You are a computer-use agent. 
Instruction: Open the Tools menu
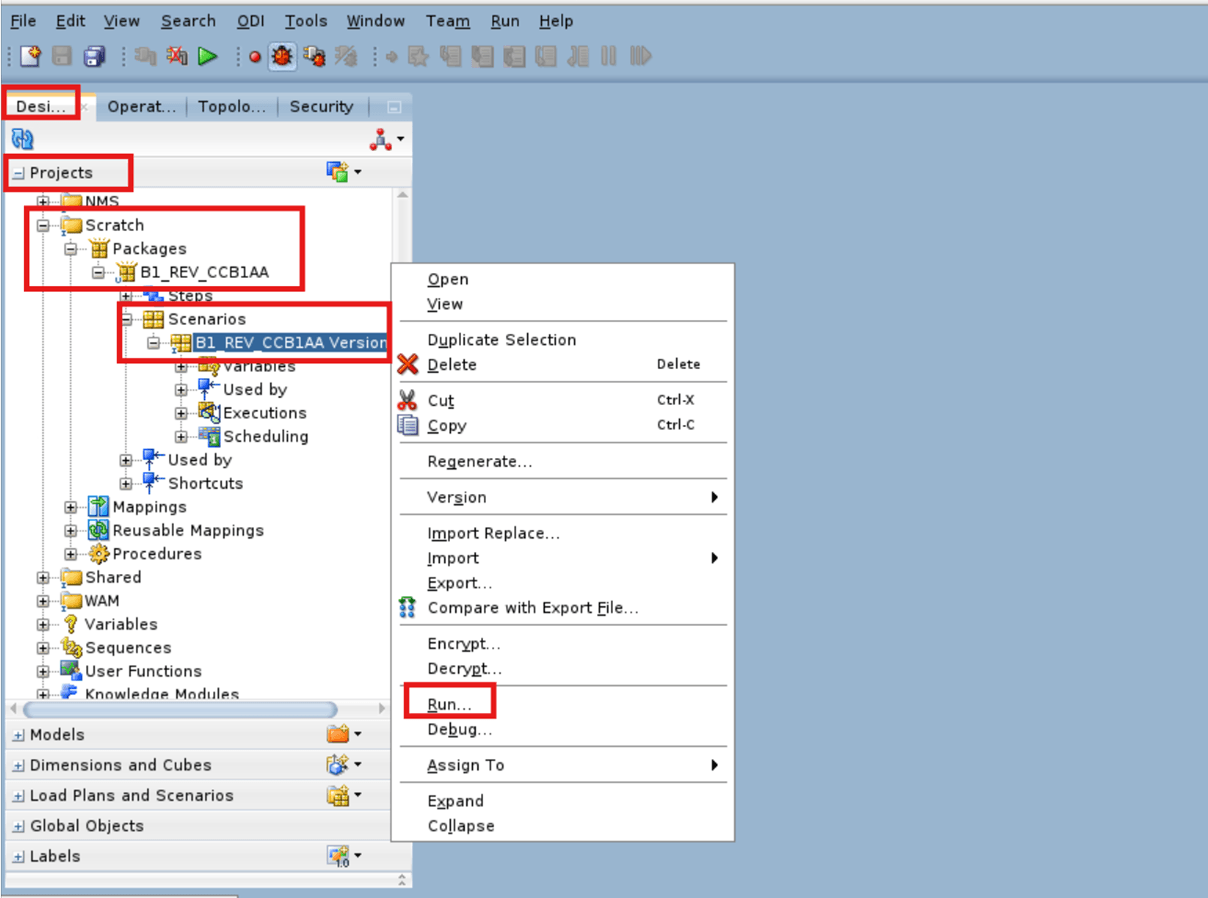(305, 21)
